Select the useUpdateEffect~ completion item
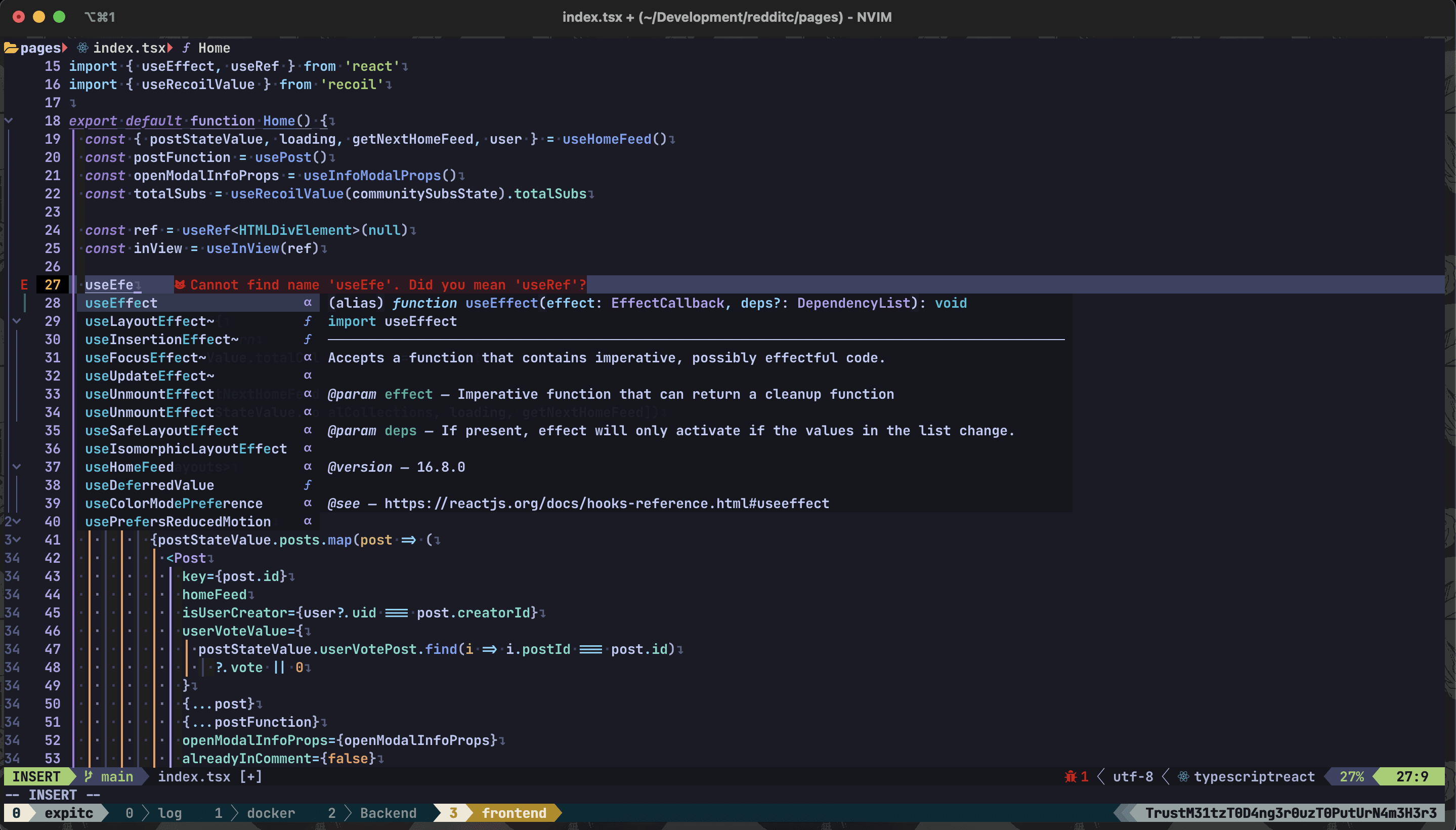Viewport: 1456px width, 830px height. click(198, 376)
